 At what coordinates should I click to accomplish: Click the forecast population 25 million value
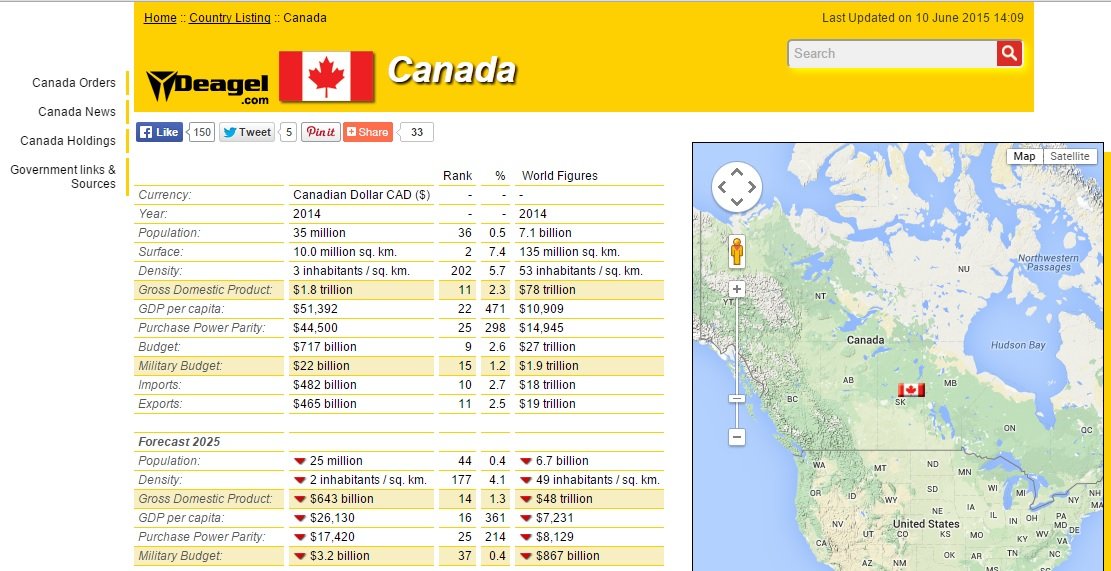coord(336,460)
